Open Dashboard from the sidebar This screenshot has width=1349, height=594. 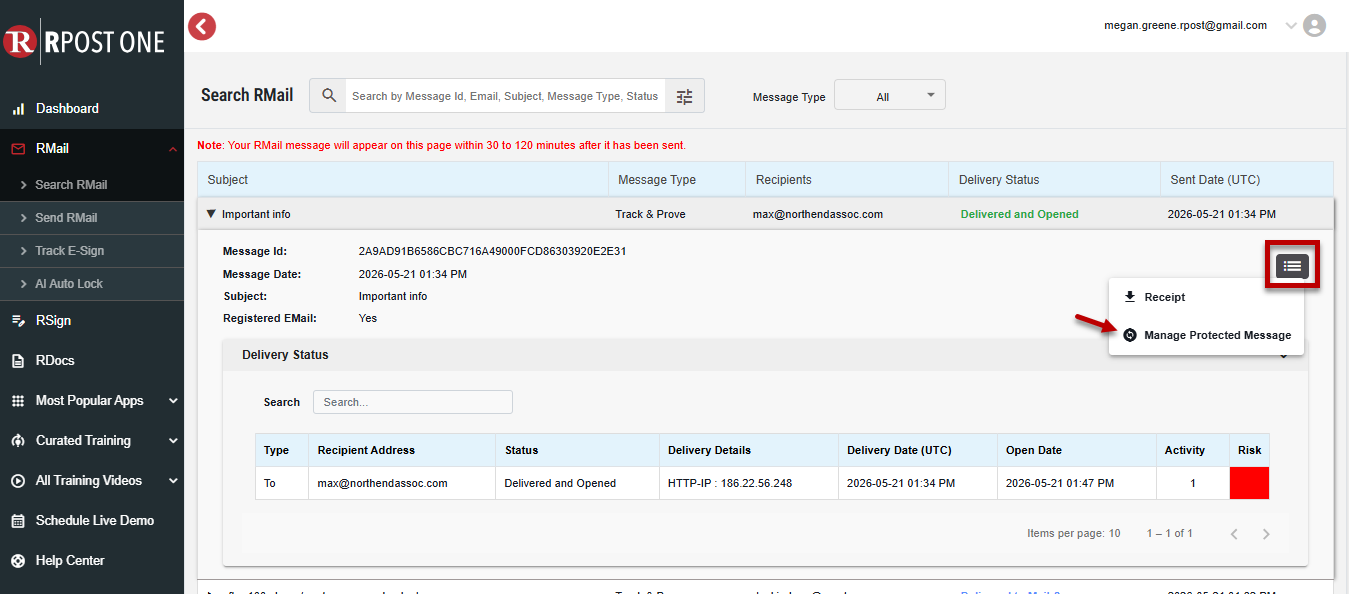(67, 108)
